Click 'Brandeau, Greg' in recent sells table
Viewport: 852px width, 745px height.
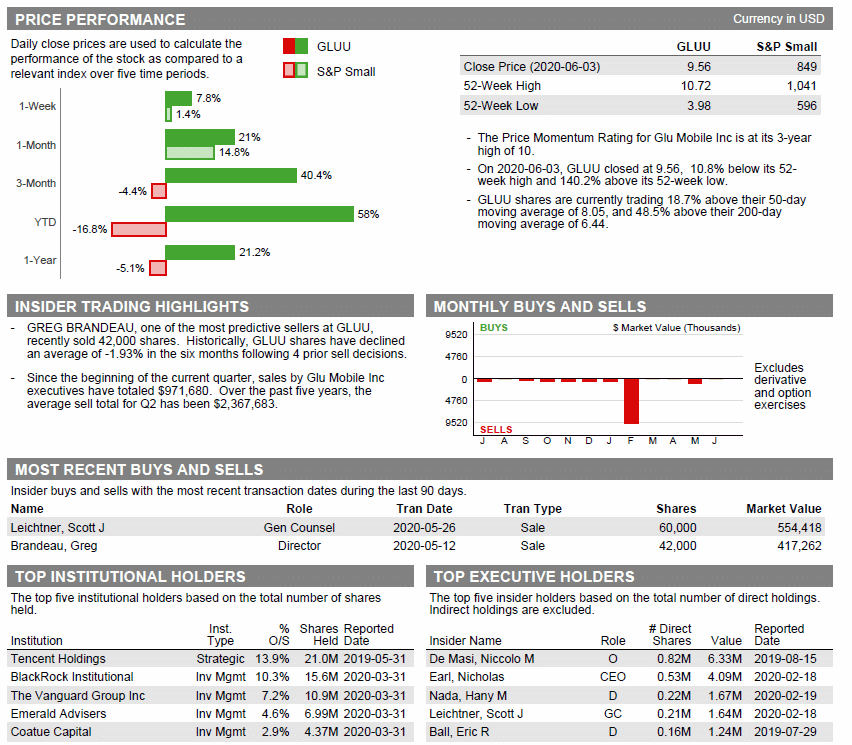[54, 546]
